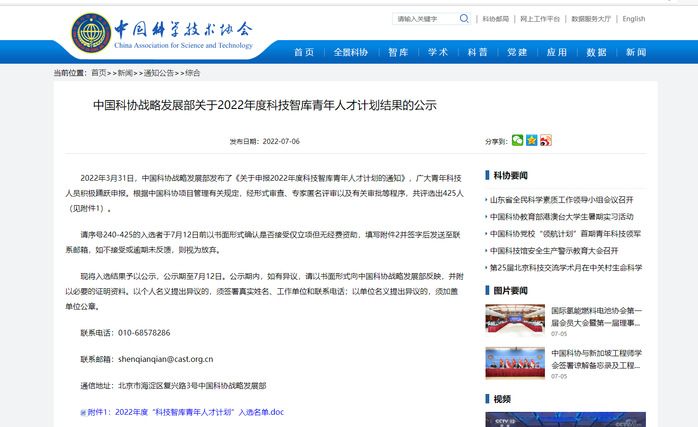Open the hydrogen fuel cell meeting thumbnail

click(515, 320)
